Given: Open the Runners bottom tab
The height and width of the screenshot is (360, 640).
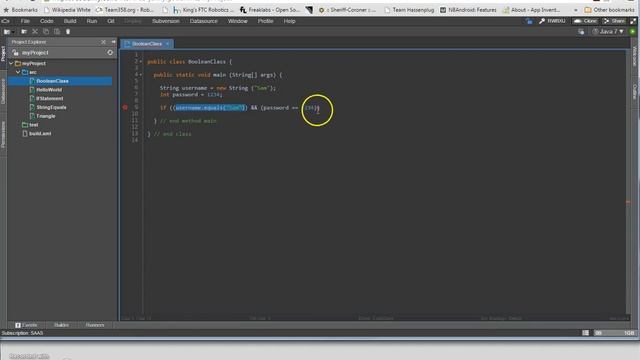Looking at the screenshot, I should 95,325.
